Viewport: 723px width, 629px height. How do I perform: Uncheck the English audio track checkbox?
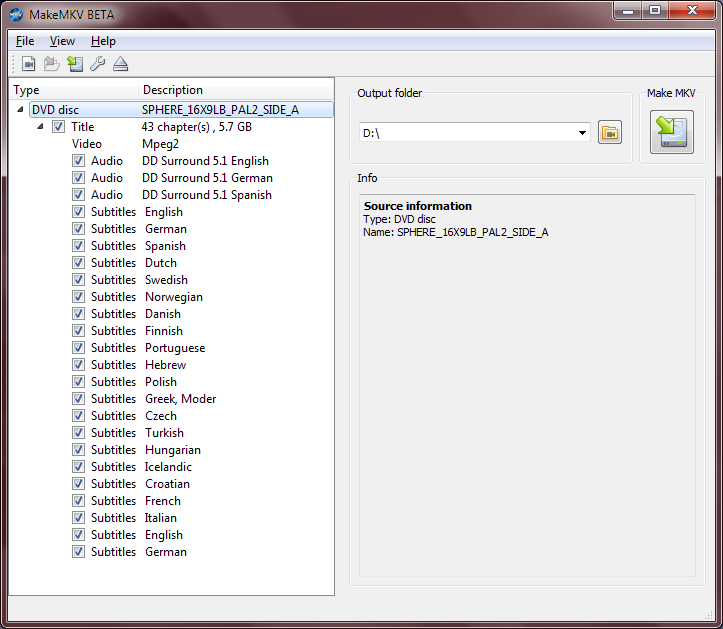(78, 160)
